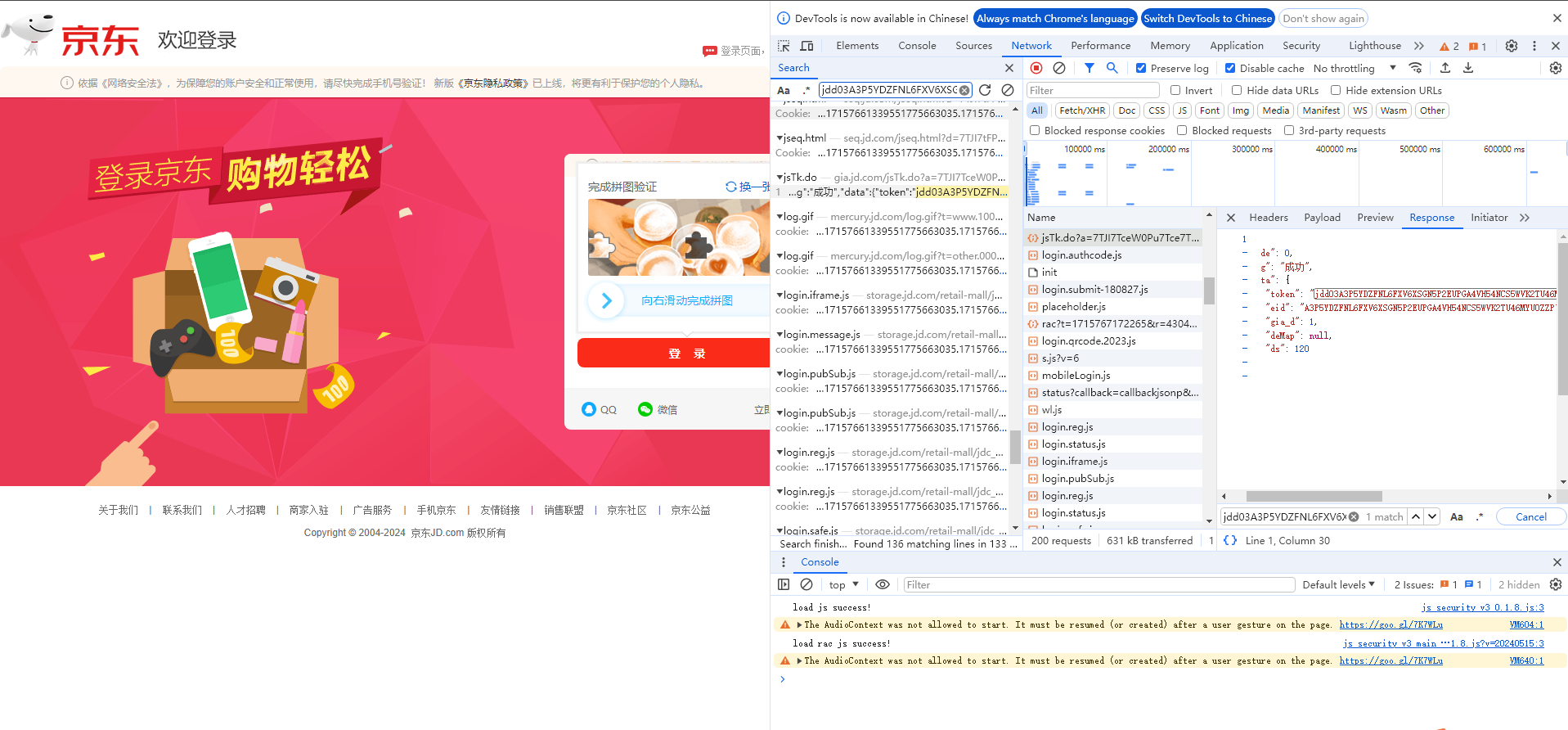1568x730 pixels.
Task: Check Blocked response cookies
Action: click(1035, 130)
